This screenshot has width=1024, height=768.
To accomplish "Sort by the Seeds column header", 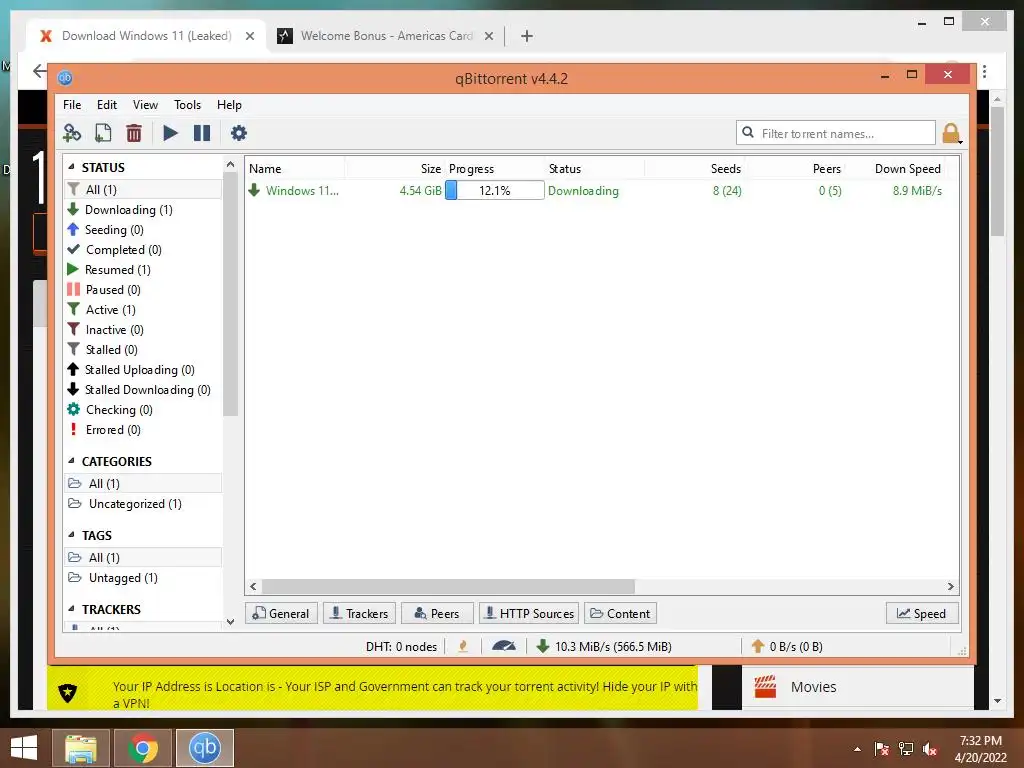I will click(x=726, y=168).
